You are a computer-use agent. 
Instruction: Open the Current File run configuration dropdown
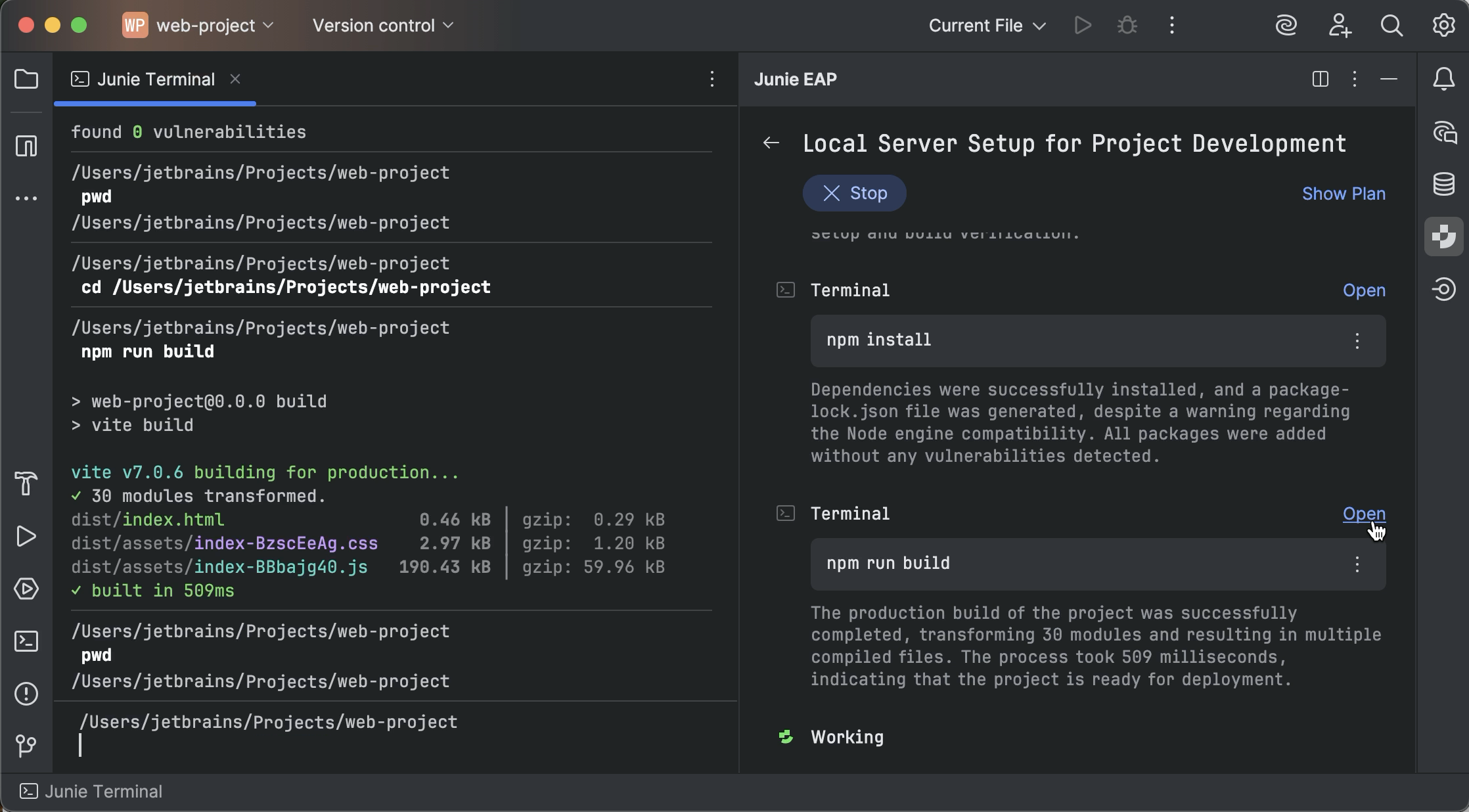985,26
